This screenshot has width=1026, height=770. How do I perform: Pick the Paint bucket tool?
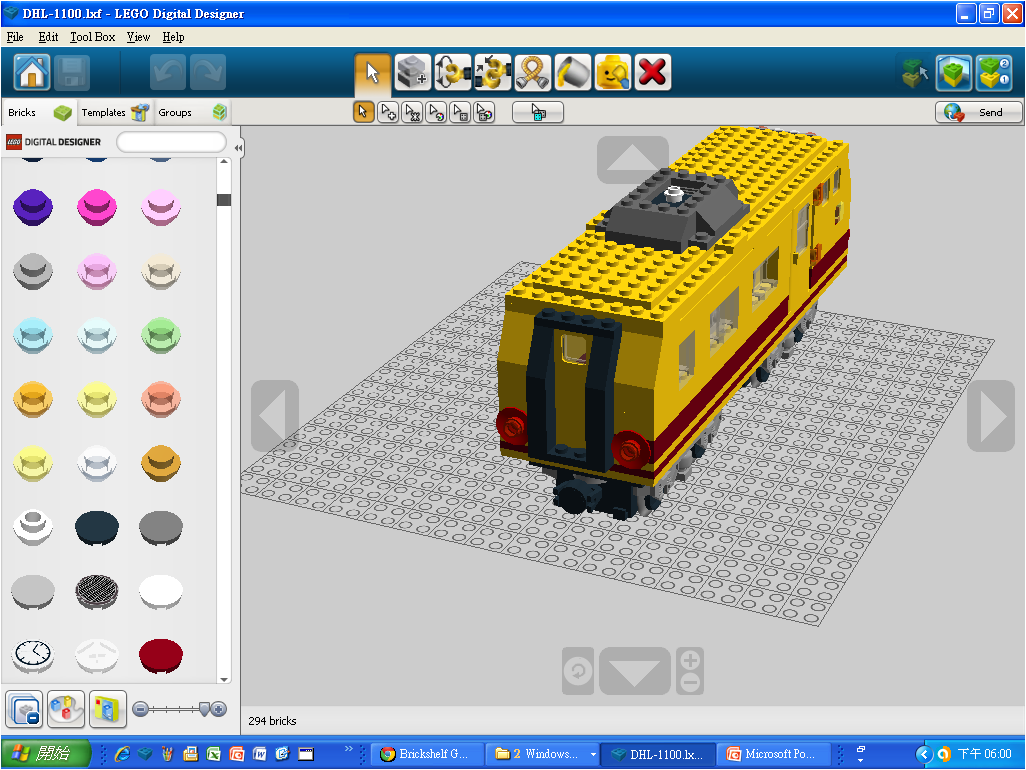[x=573, y=73]
